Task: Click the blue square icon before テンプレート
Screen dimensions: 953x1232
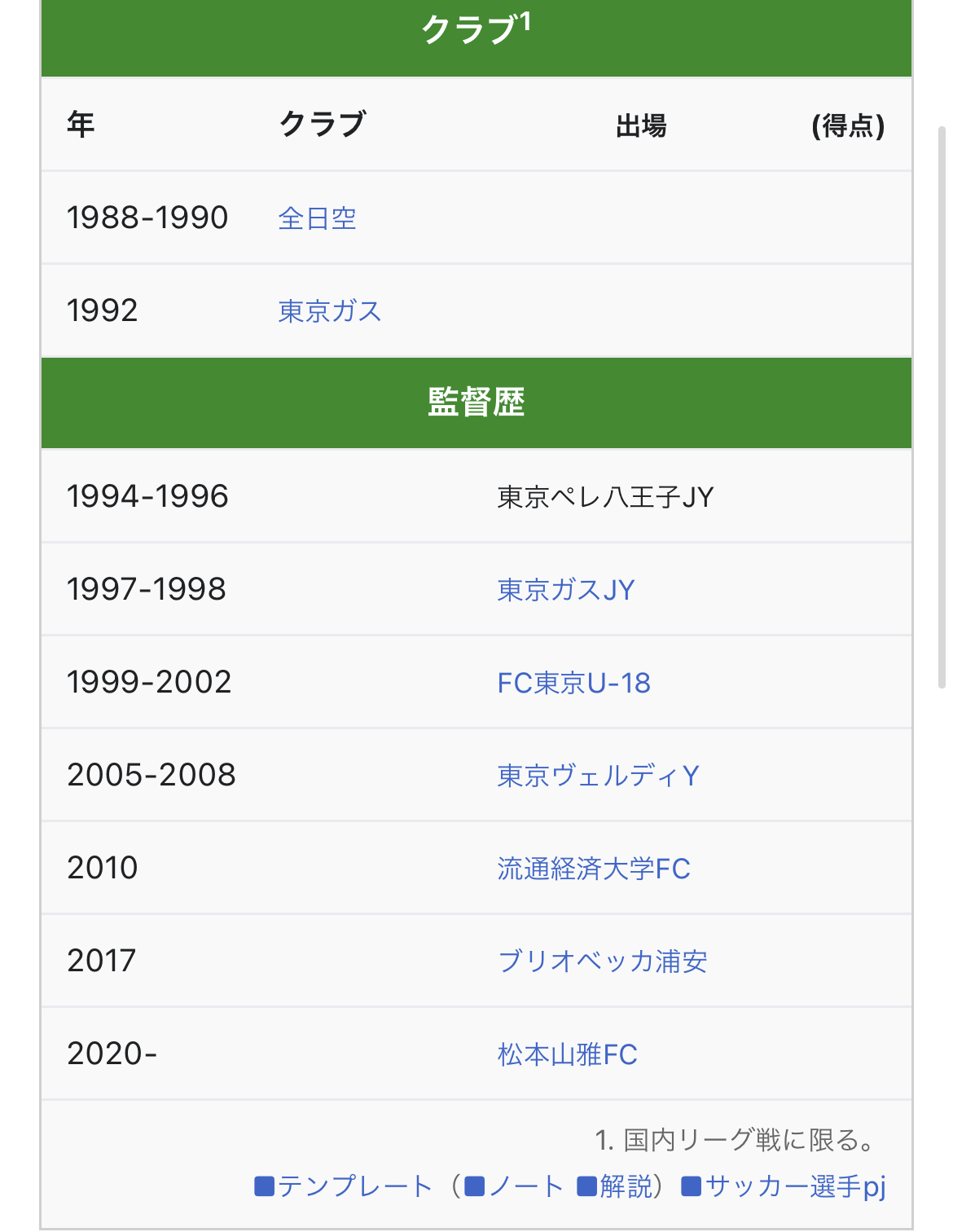Action: (264, 1186)
